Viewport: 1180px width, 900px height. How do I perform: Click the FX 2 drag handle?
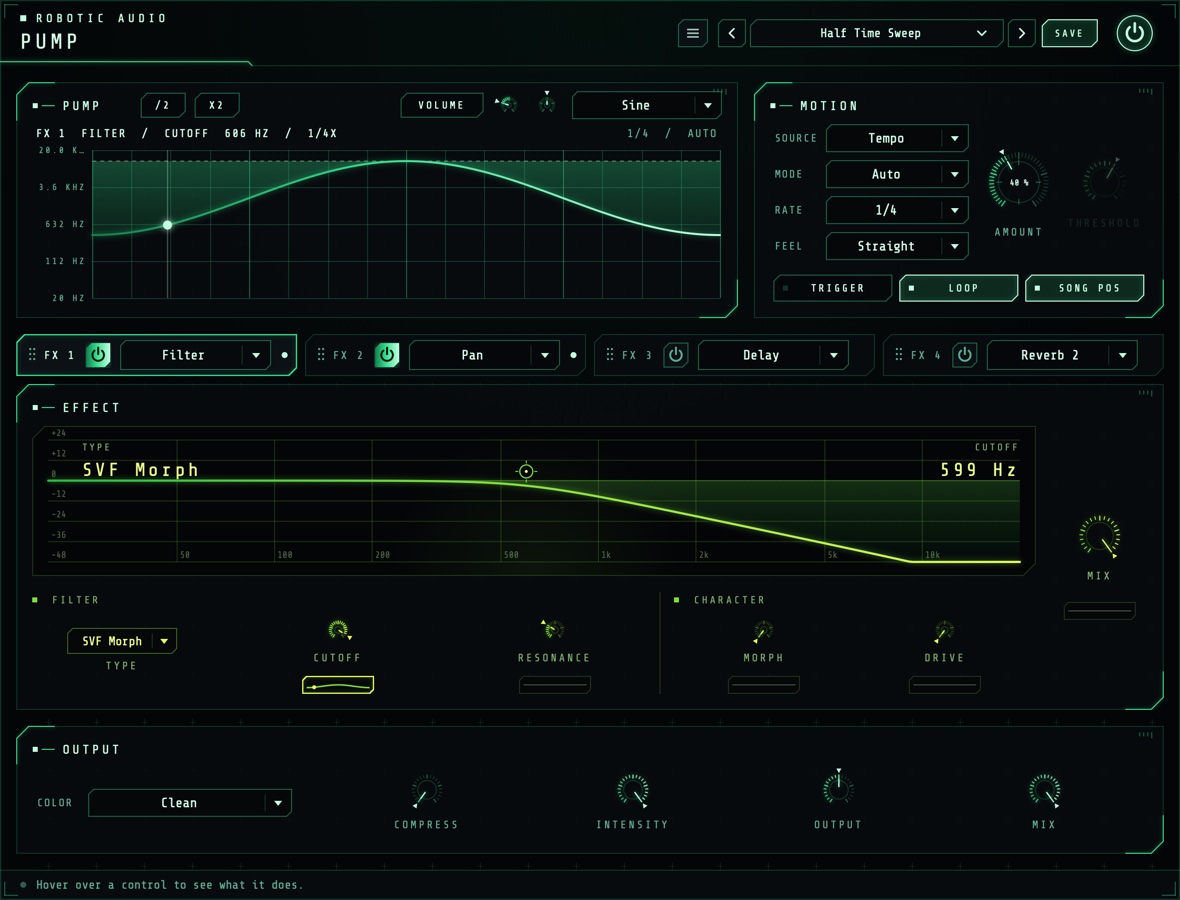click(x=321, y=354)
